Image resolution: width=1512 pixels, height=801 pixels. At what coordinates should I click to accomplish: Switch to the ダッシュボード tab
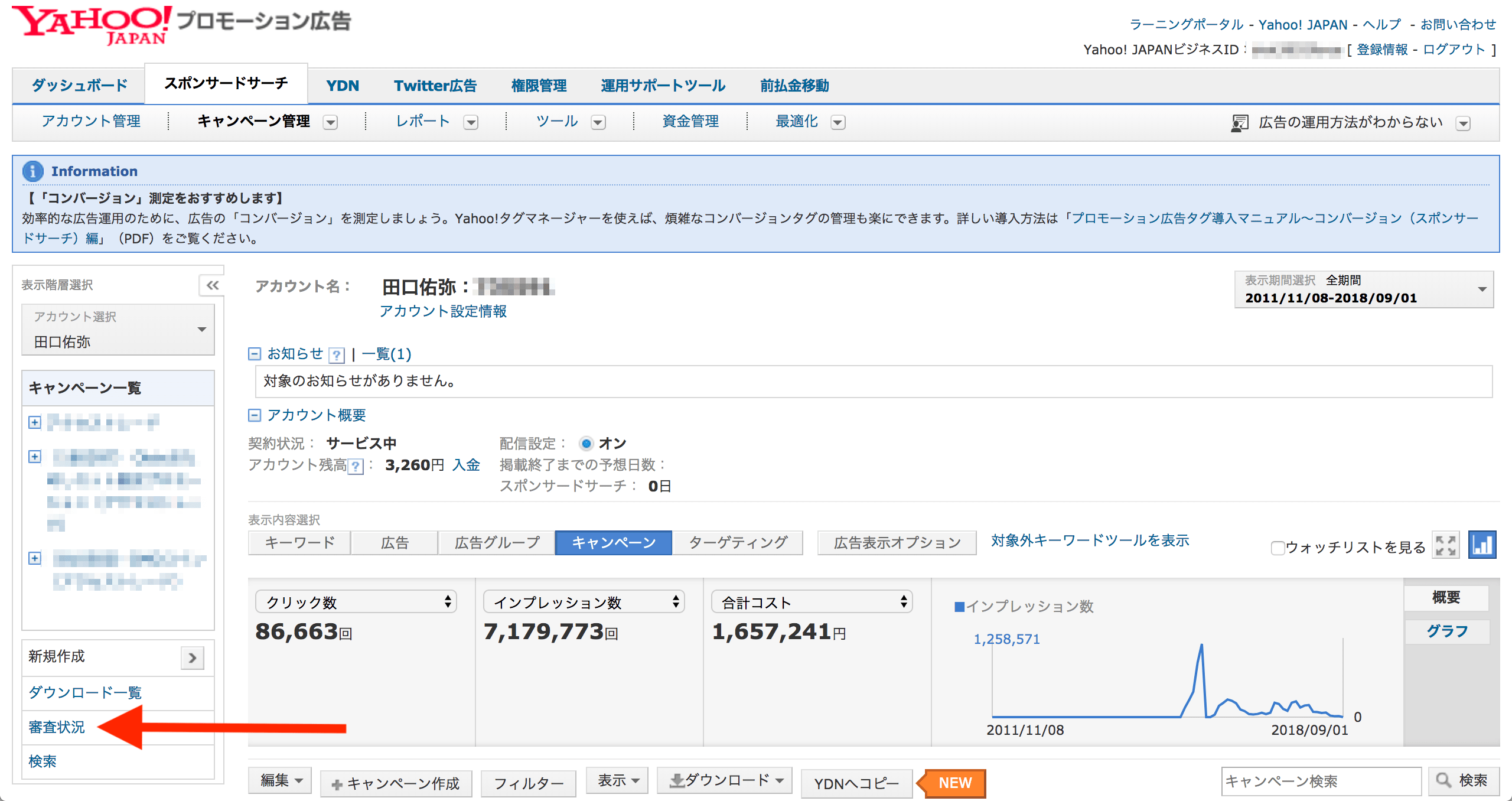coord(79,86)
